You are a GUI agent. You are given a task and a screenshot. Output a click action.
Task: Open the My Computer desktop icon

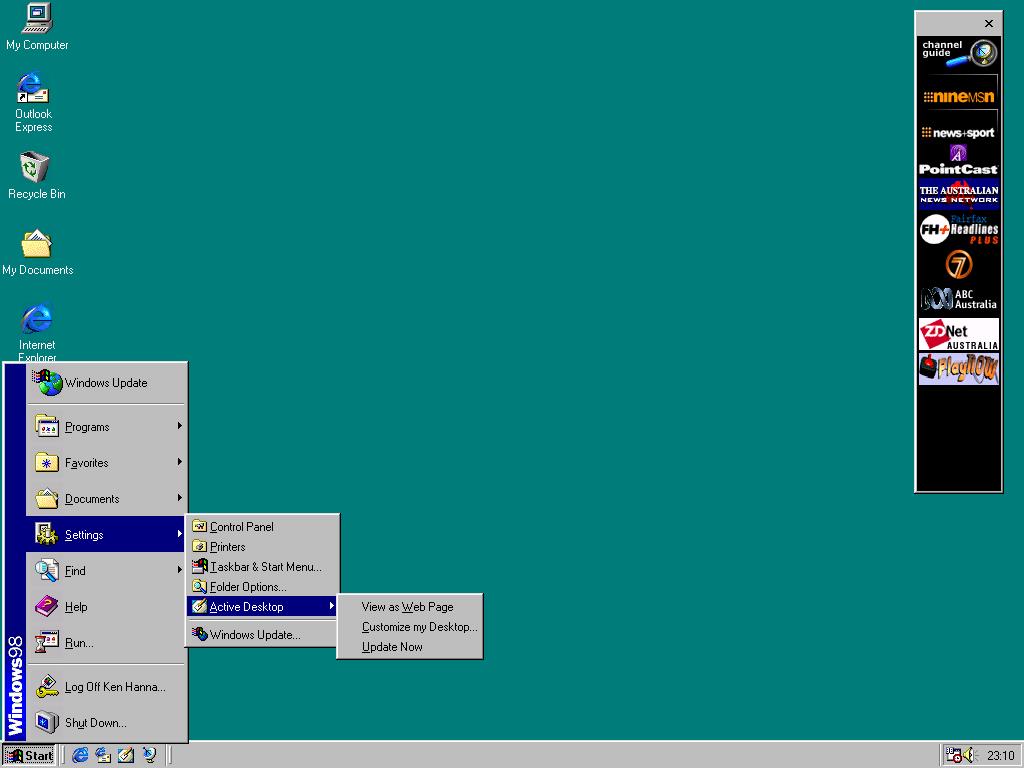(x=37, y=26)
